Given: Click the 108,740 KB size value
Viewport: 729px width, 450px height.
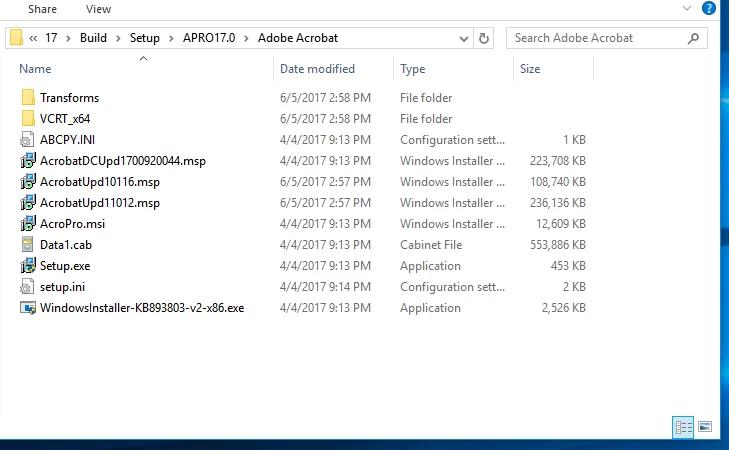Looking at the screenshot, I should click(x=557, y=181).
